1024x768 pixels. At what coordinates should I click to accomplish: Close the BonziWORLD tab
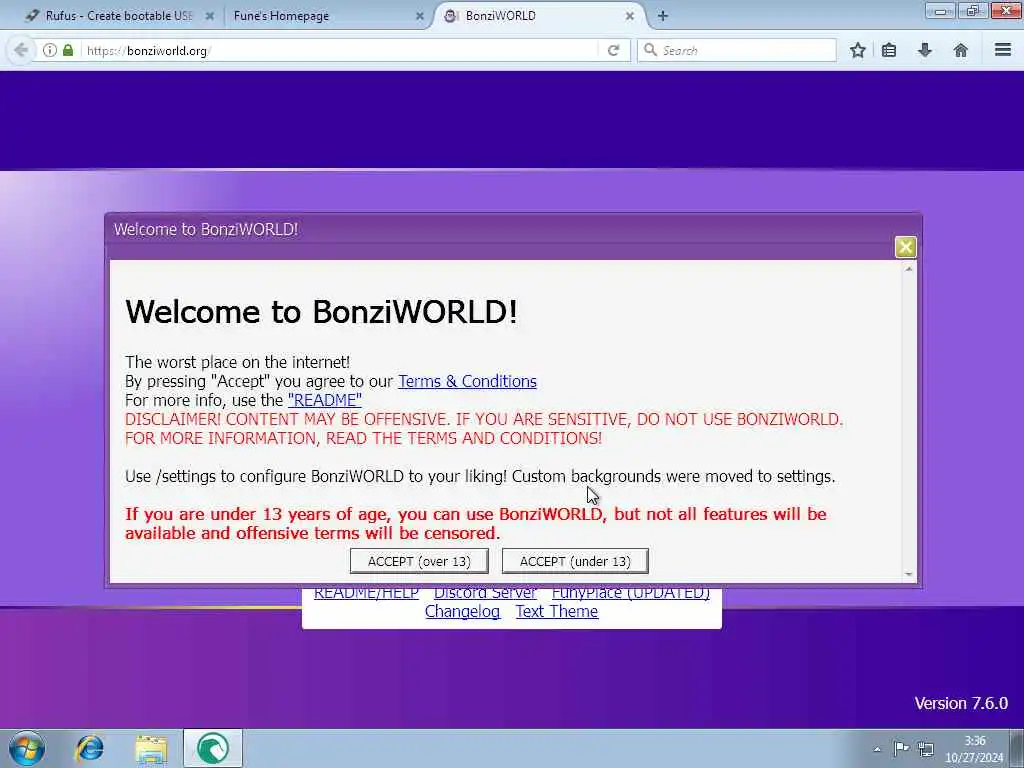tap(630, 16)
